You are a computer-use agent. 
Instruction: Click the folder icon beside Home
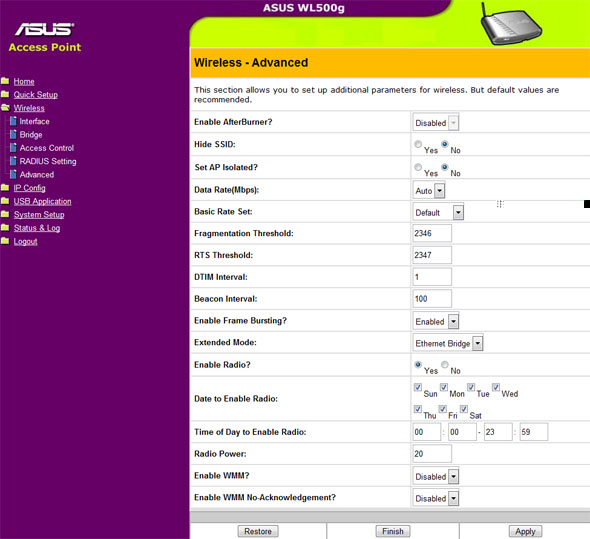tap(5, 81)
